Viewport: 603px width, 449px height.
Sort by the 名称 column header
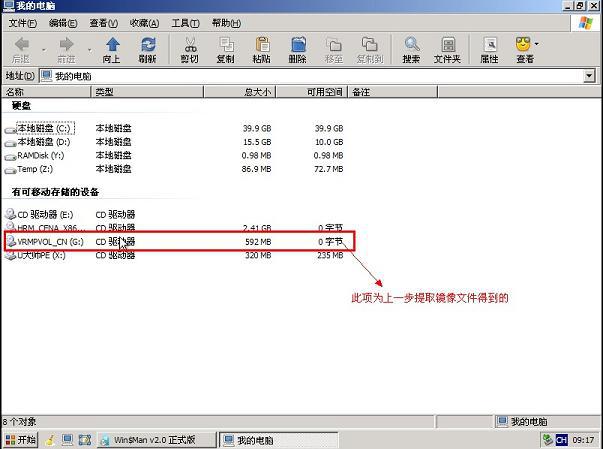coord(46,92)
